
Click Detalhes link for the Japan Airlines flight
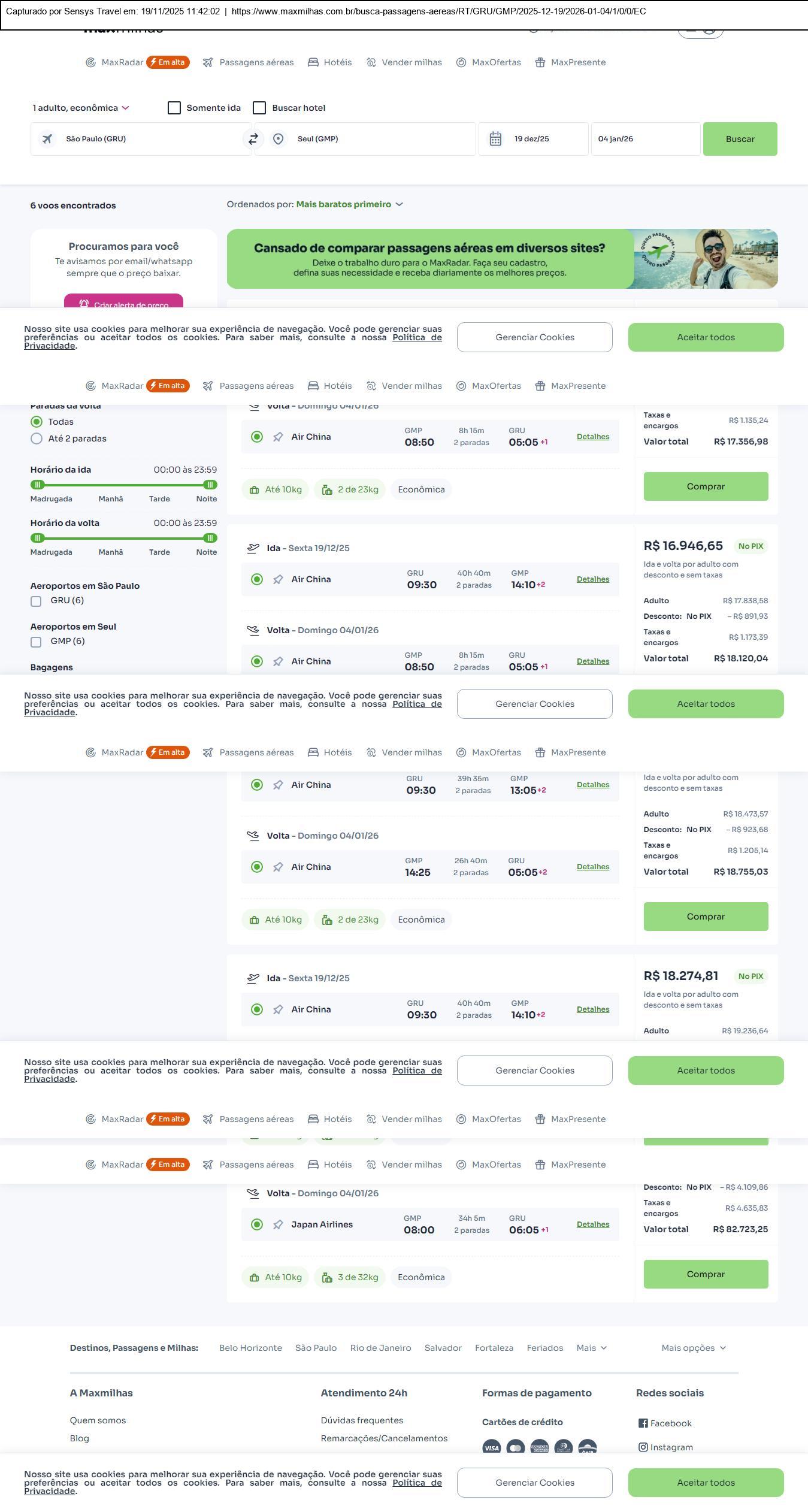tap(592, 1224)
